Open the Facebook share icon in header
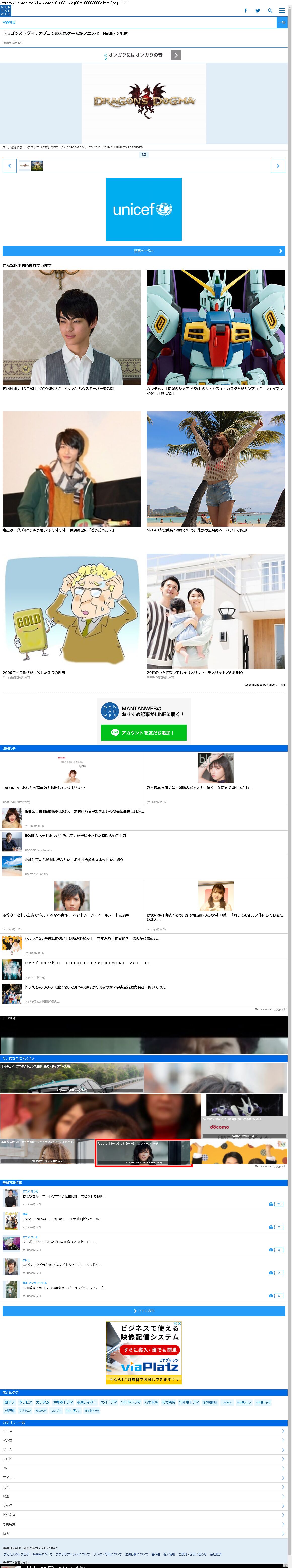 click(246, 10)
